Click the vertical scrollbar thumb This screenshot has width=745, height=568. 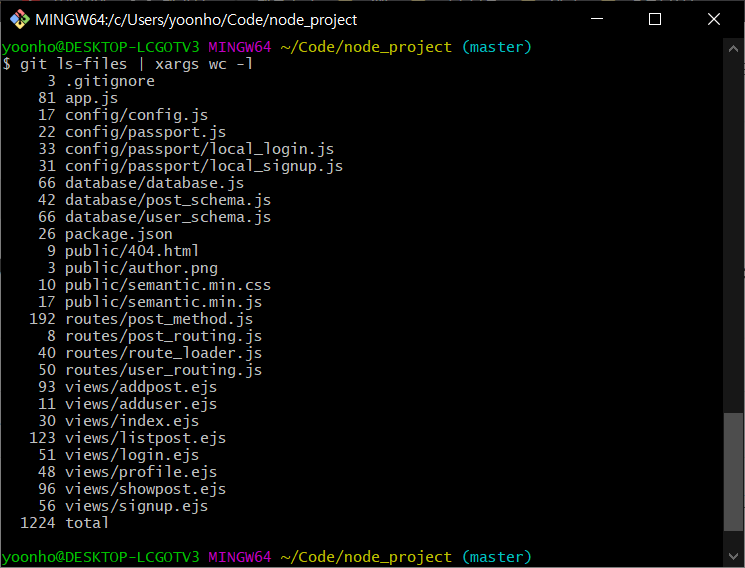point(733,472)
